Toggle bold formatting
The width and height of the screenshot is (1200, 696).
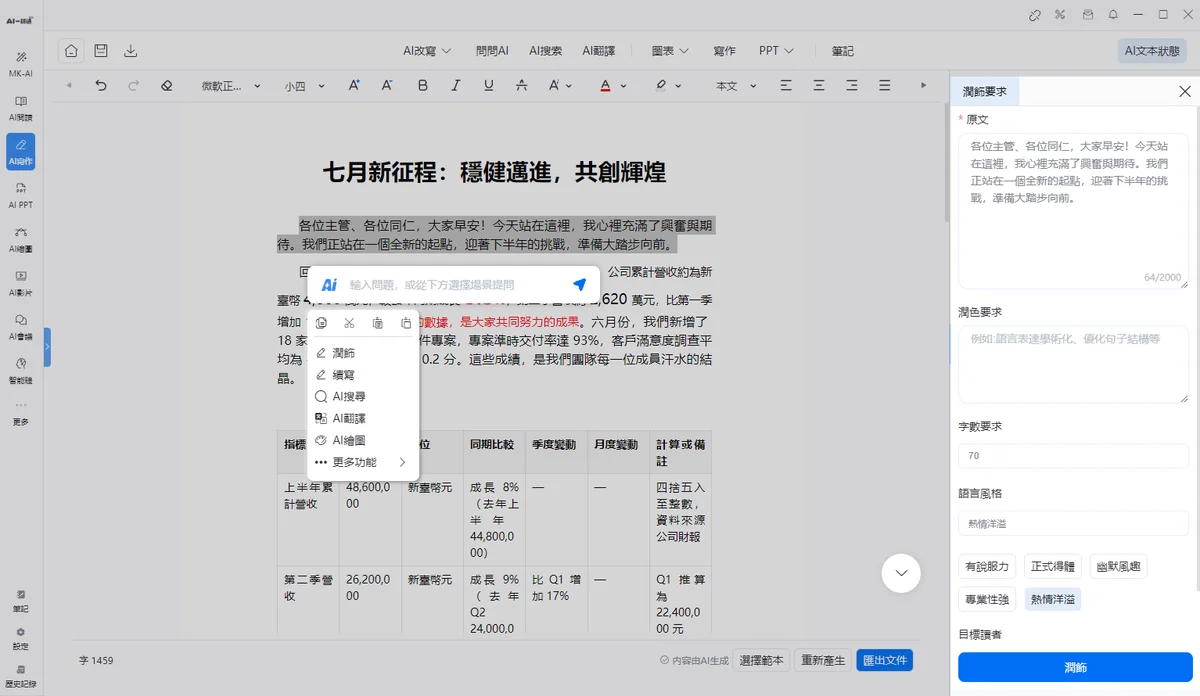click(x=422, y=86)
